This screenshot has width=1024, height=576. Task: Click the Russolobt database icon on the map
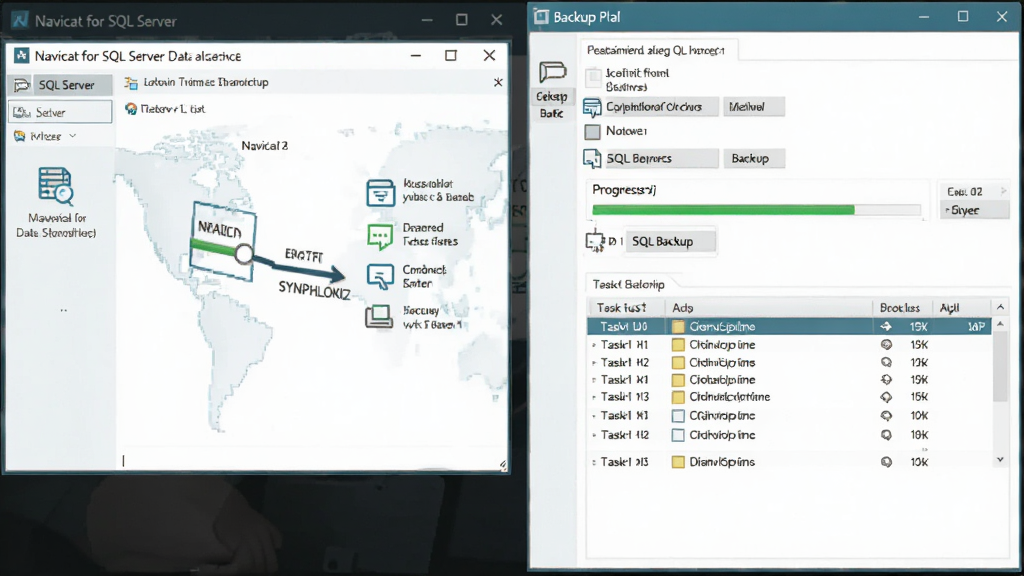(381, 193)
